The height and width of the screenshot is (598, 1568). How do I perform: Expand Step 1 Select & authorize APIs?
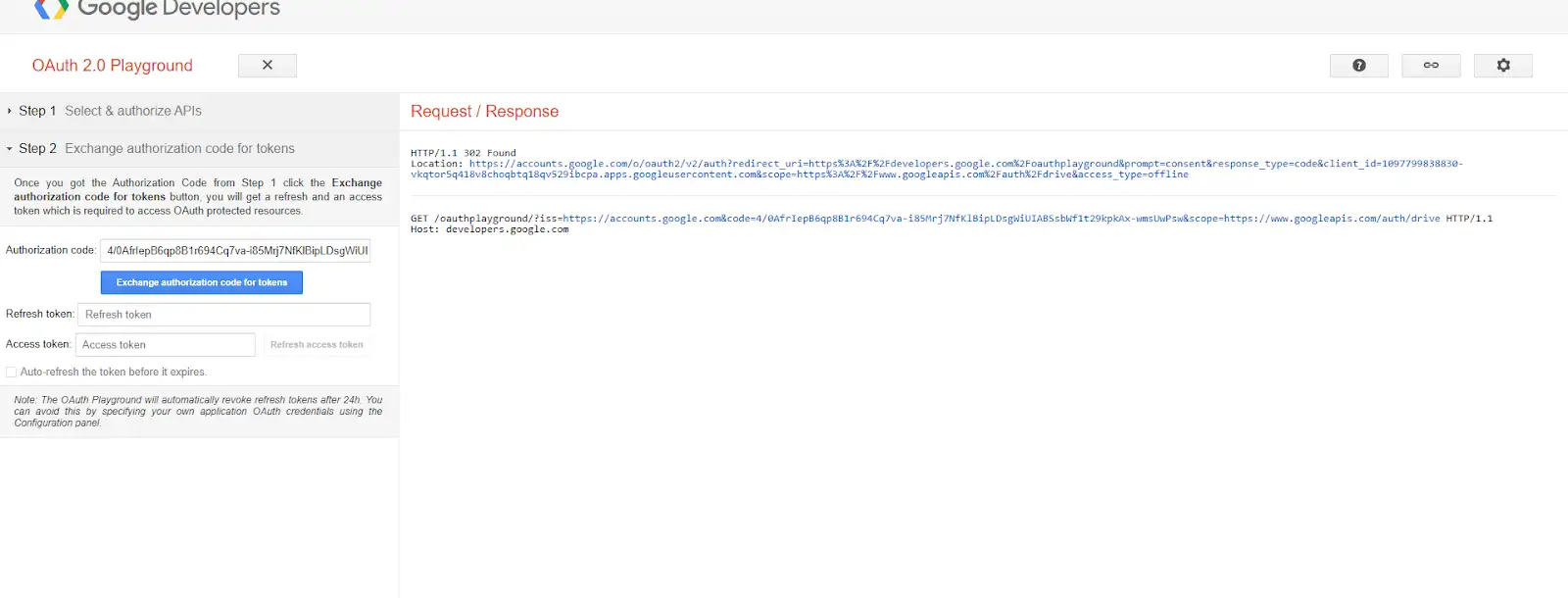[199, 111]
